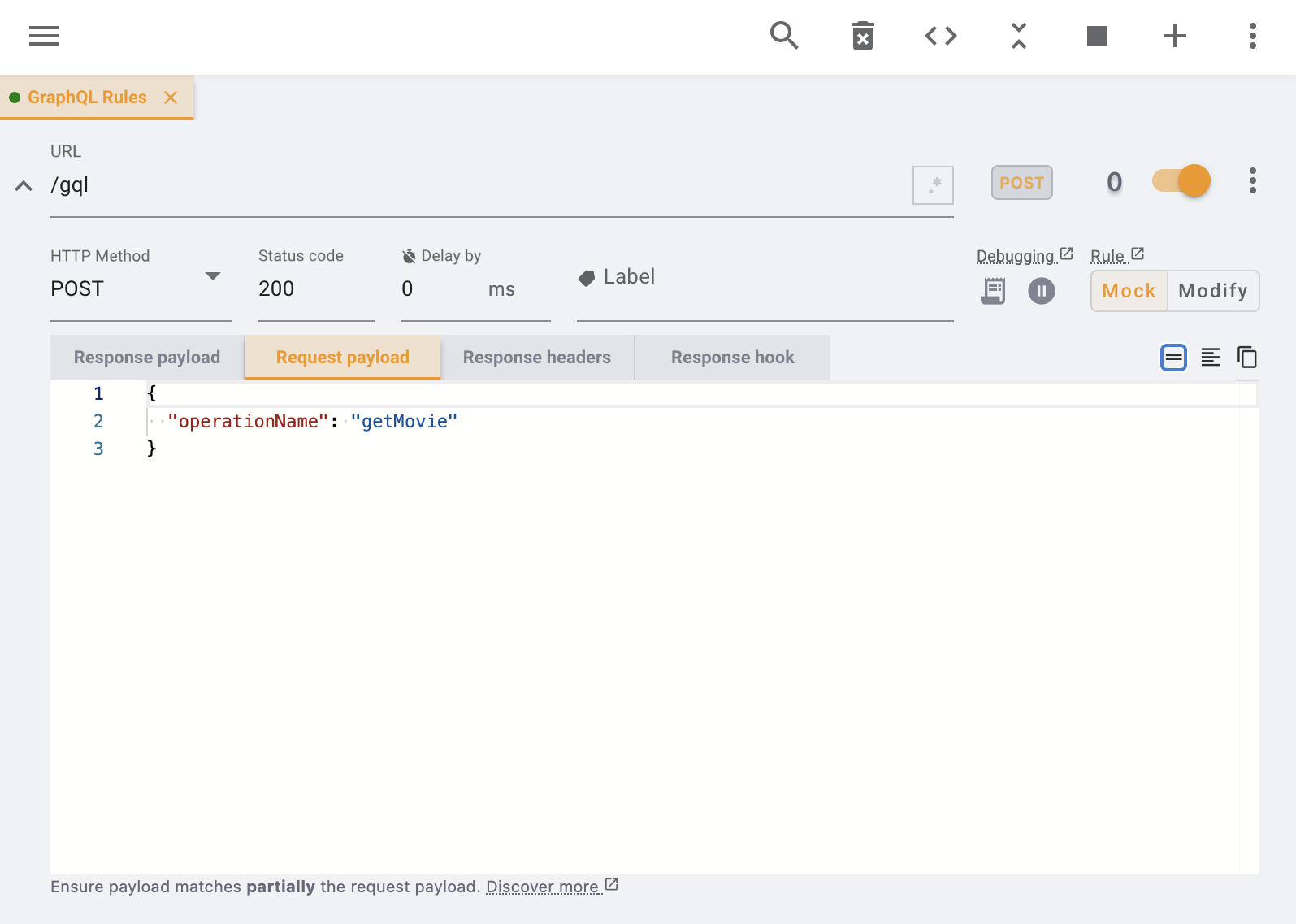Collapse the /gql rule with chevron
This screenshot has width=1296, height=924.
(x=24, y=186)
